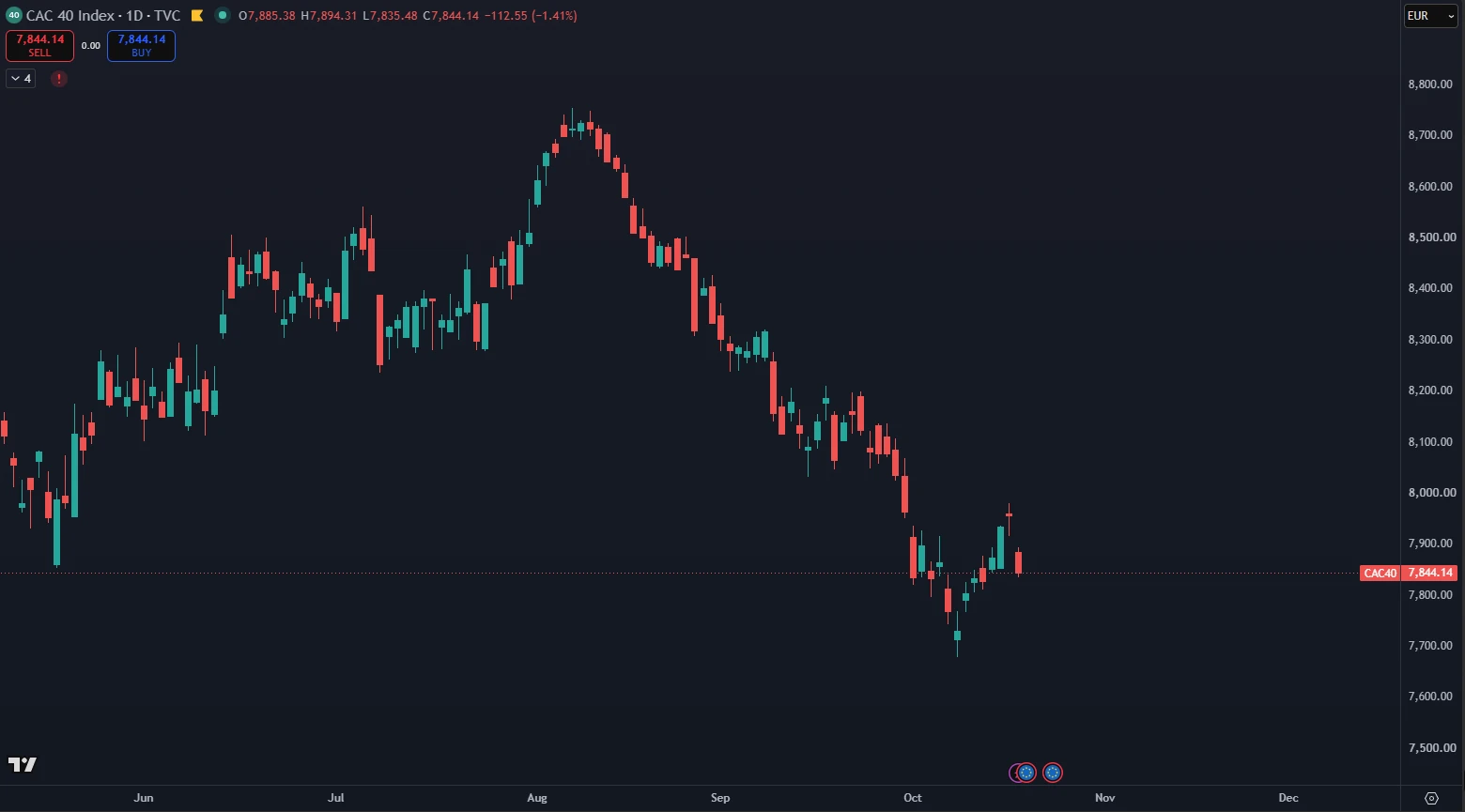Click the Aug label on time axis
This screenshot has width=1465, height=812.
536,798
